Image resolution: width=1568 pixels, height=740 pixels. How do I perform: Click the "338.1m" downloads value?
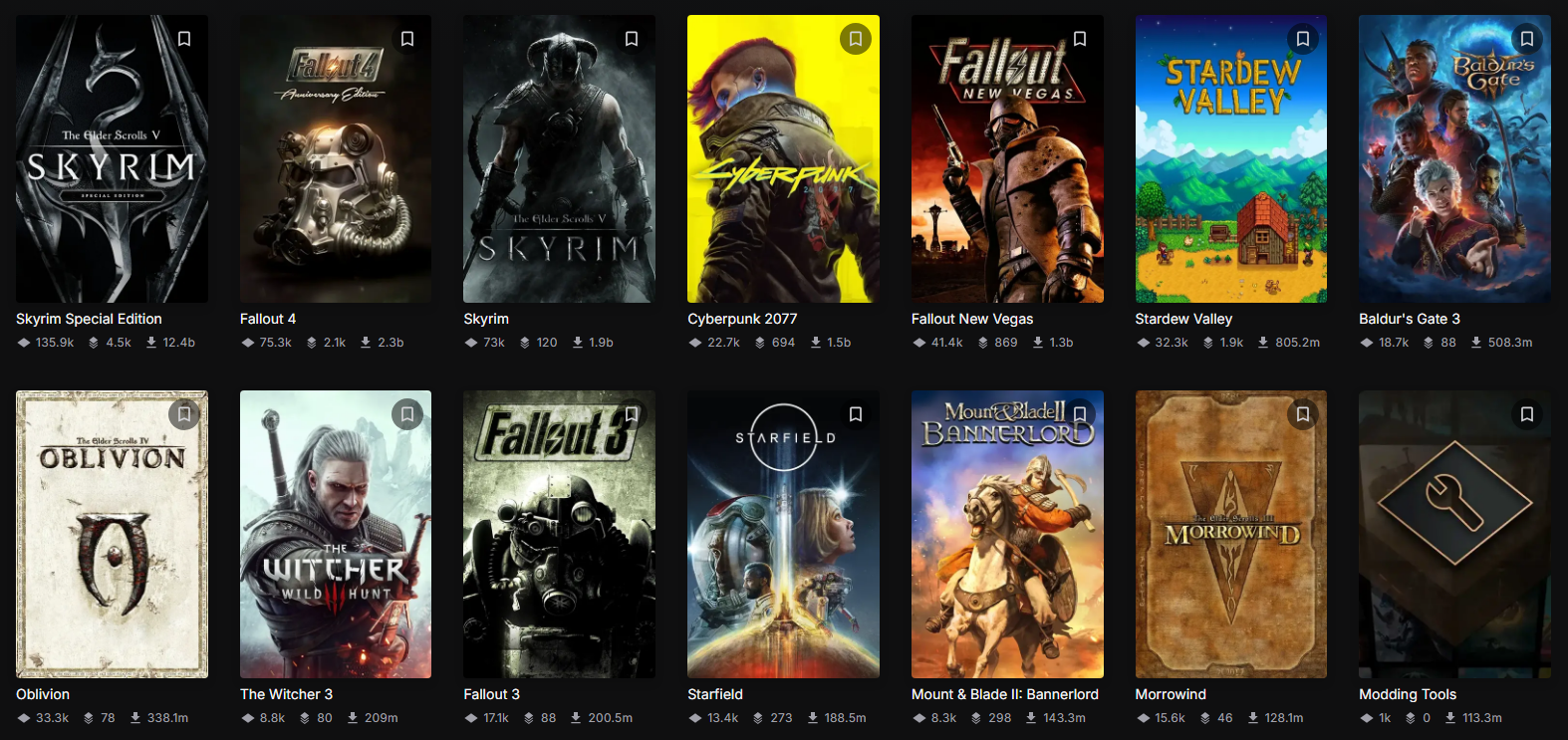tap(168, 718)
